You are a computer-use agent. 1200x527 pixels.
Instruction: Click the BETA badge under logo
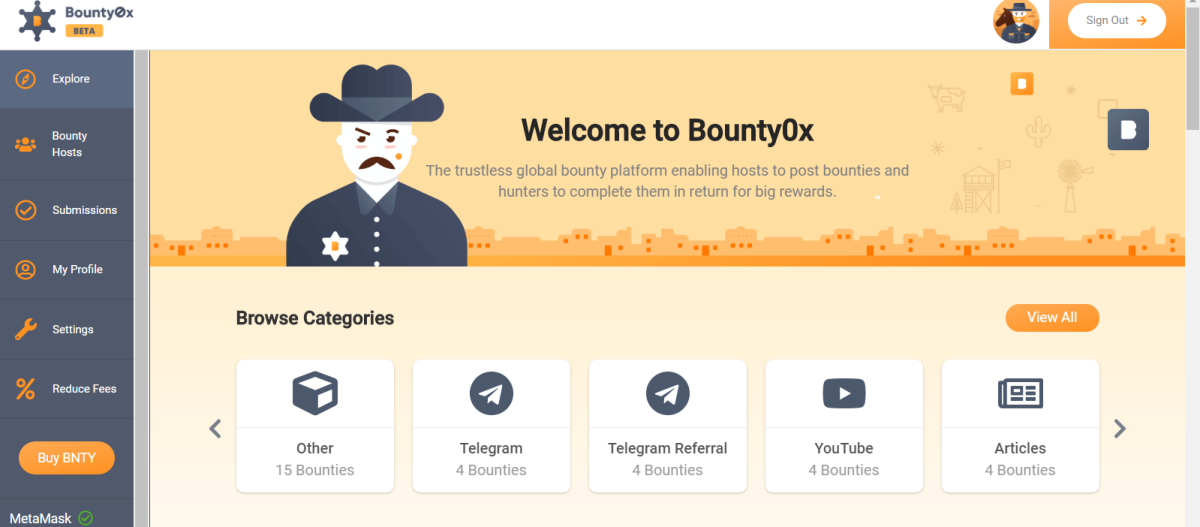point(84,31)
